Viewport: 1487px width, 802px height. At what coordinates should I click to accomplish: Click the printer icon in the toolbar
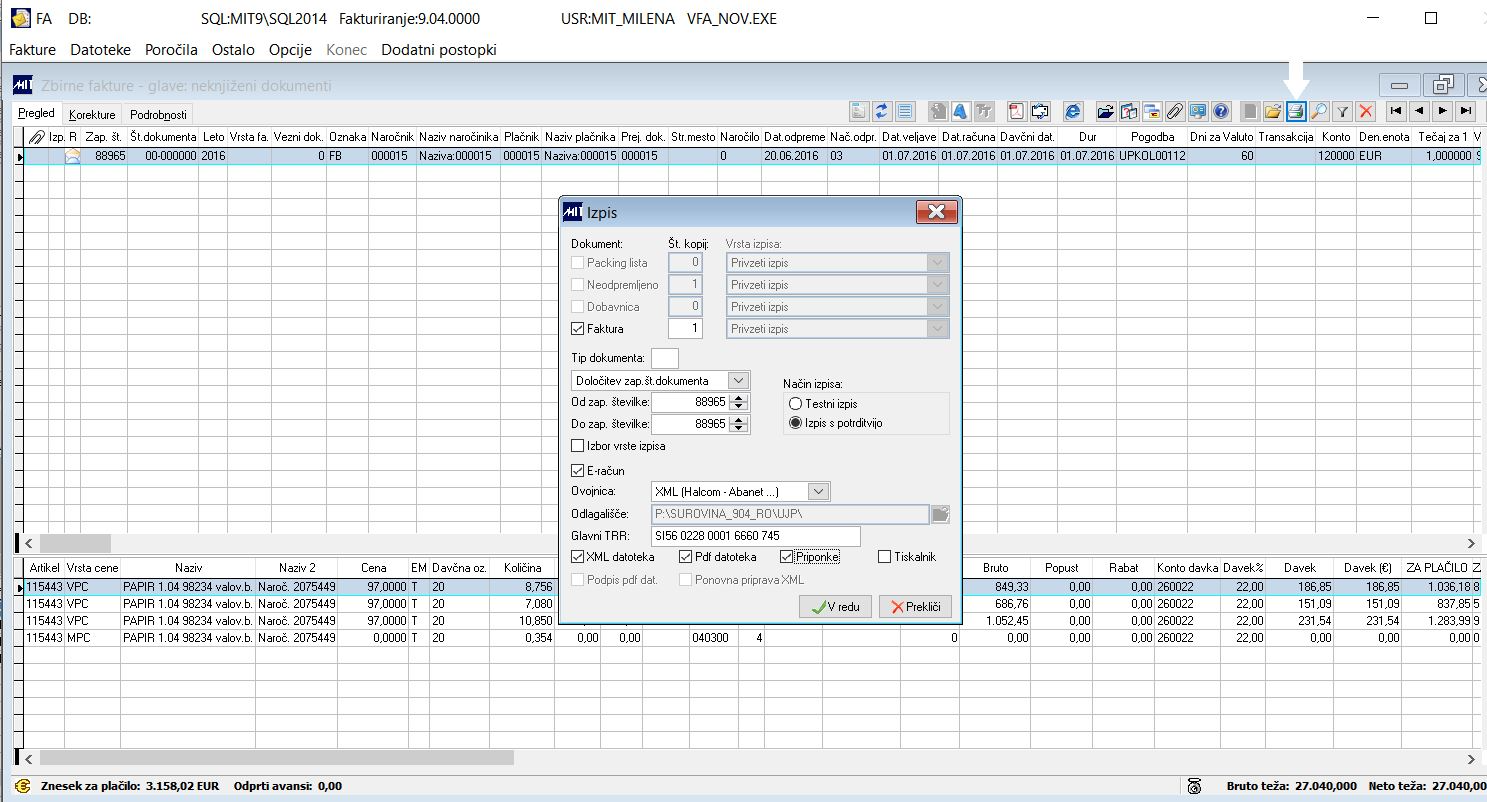tap(1296, 111)
